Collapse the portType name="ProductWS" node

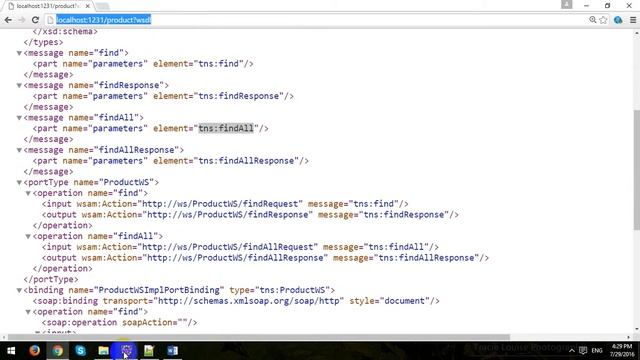19,182
